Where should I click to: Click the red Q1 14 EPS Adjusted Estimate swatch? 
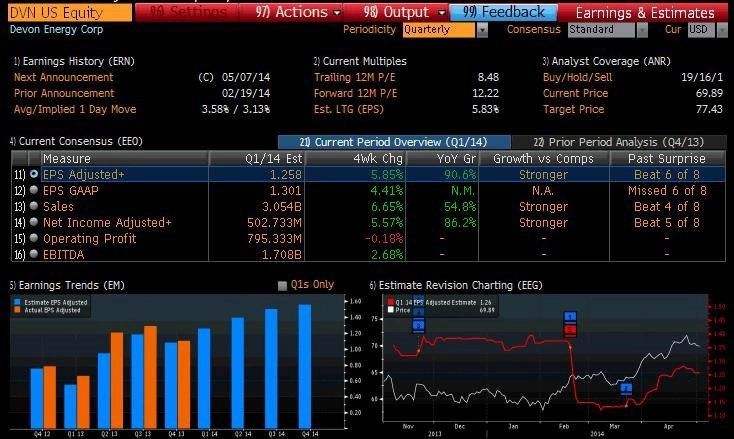click(390, 302)
